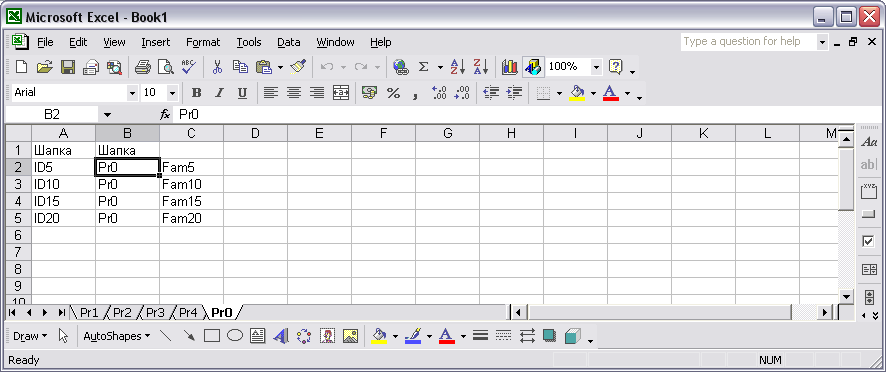
Task: Toggle the Drawing toolbar button
Action: [x=533, y=67]
